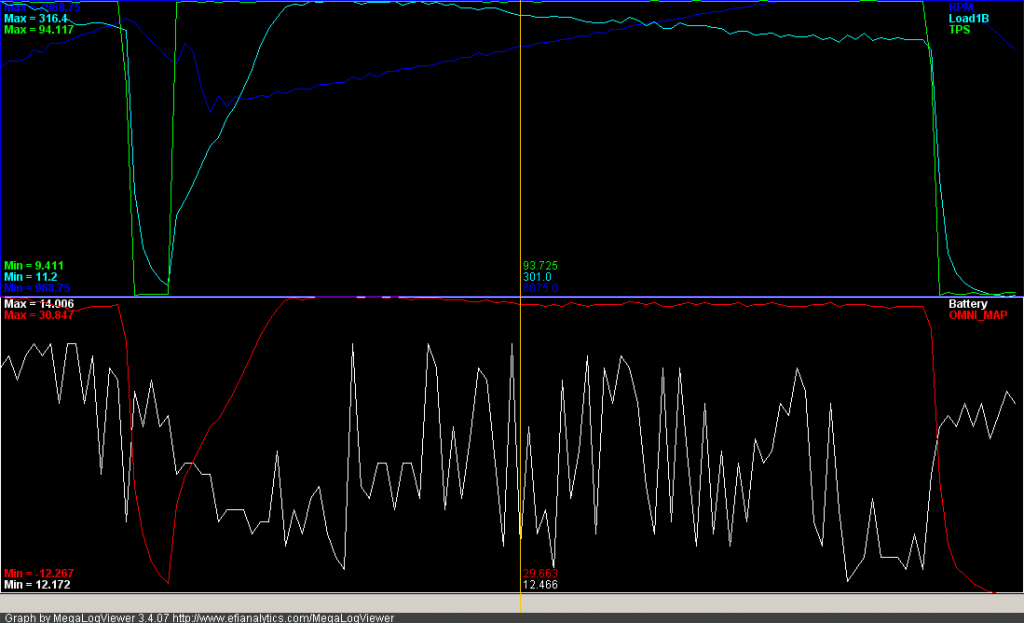Click cursor value 301.0 for Load1B
Image resolution: width=1024 pixels, height=623 pixels.
pyautogui.click(x=537, y=276)
